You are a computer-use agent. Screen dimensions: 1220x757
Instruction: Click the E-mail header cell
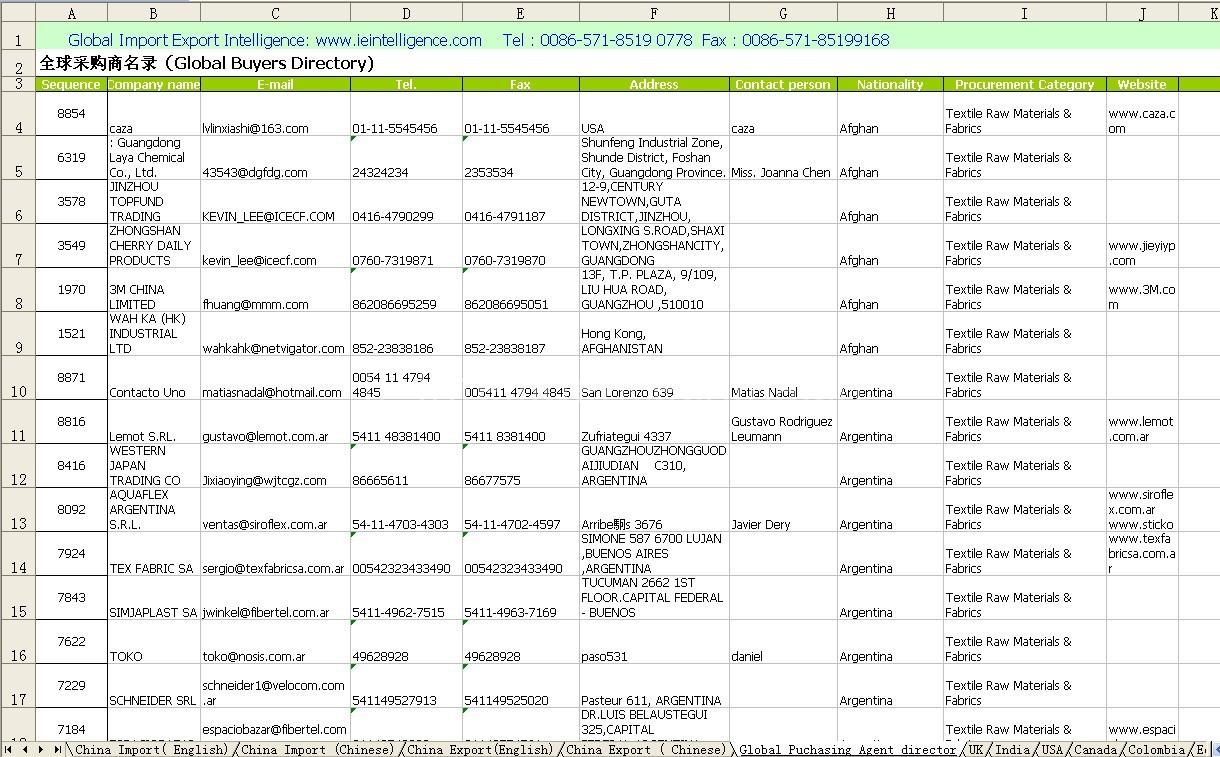tap(275, 84)
